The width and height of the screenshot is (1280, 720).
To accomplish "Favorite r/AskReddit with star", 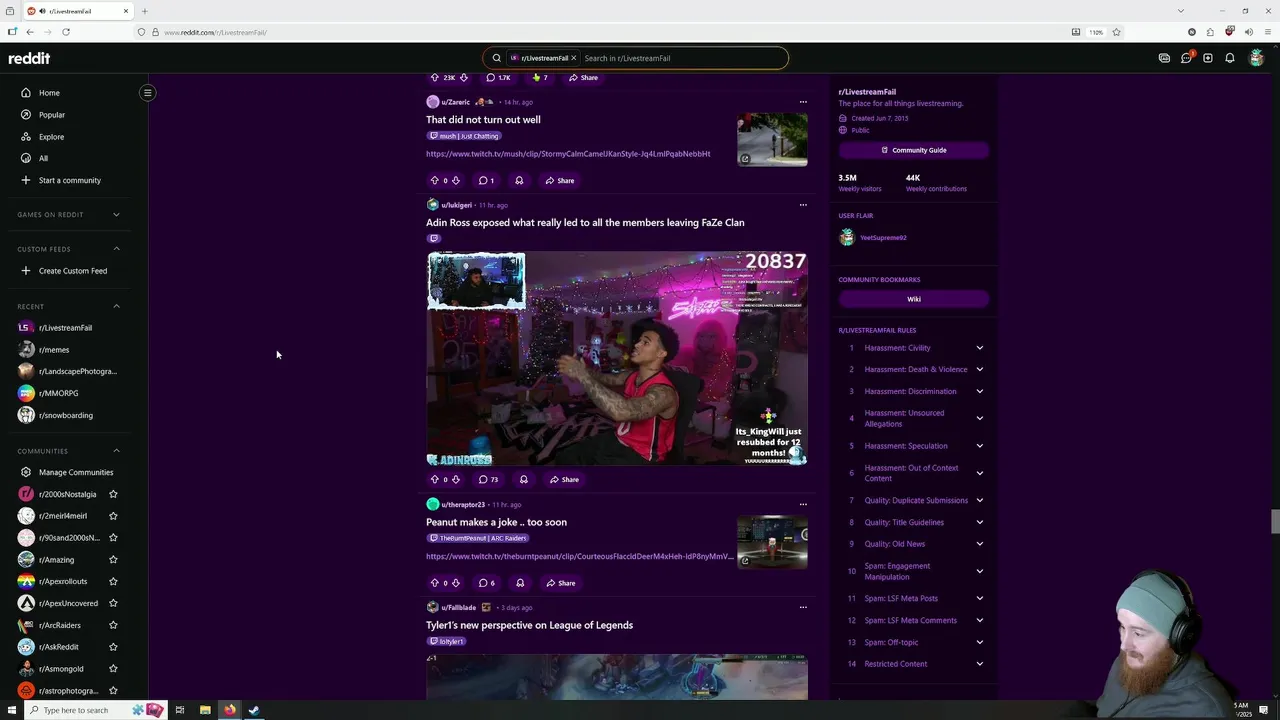I will 113,647.
